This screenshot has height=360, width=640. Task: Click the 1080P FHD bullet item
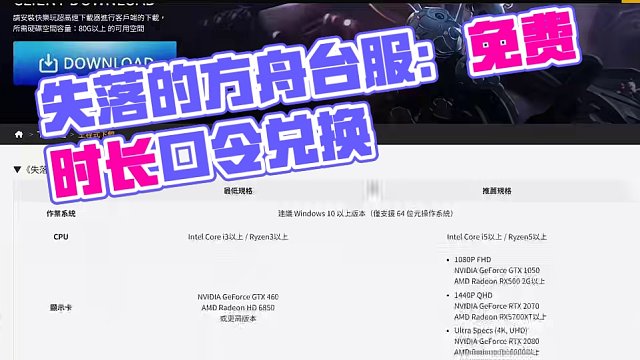click(473, 260)
